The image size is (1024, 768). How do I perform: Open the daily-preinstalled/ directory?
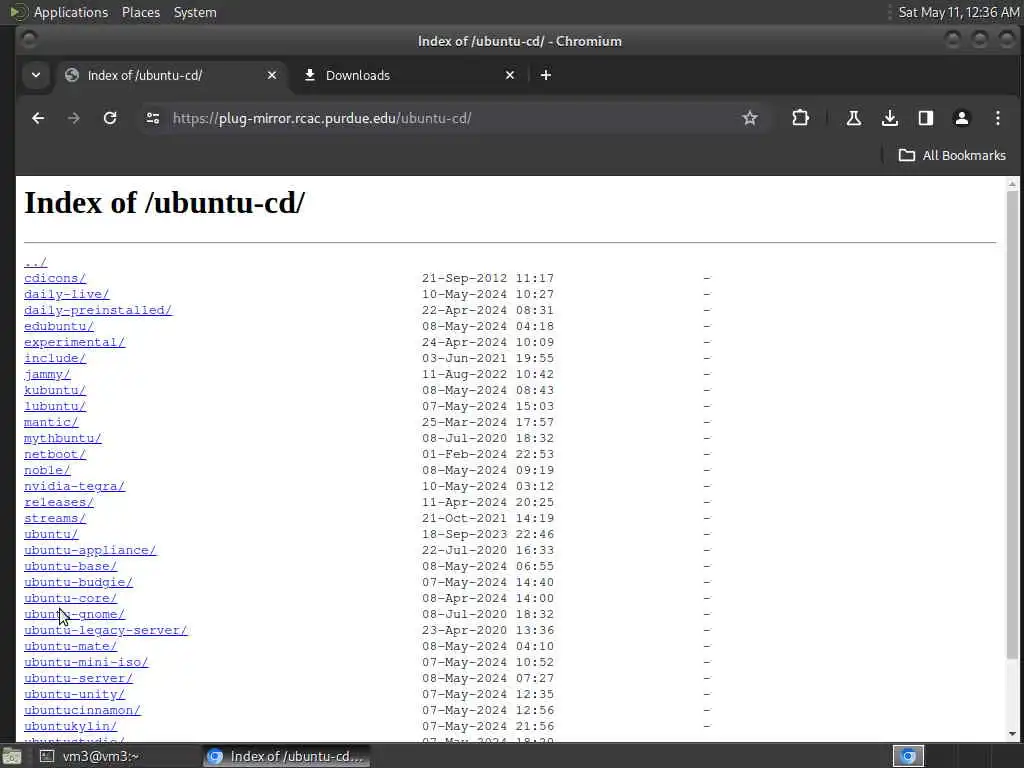98,310
